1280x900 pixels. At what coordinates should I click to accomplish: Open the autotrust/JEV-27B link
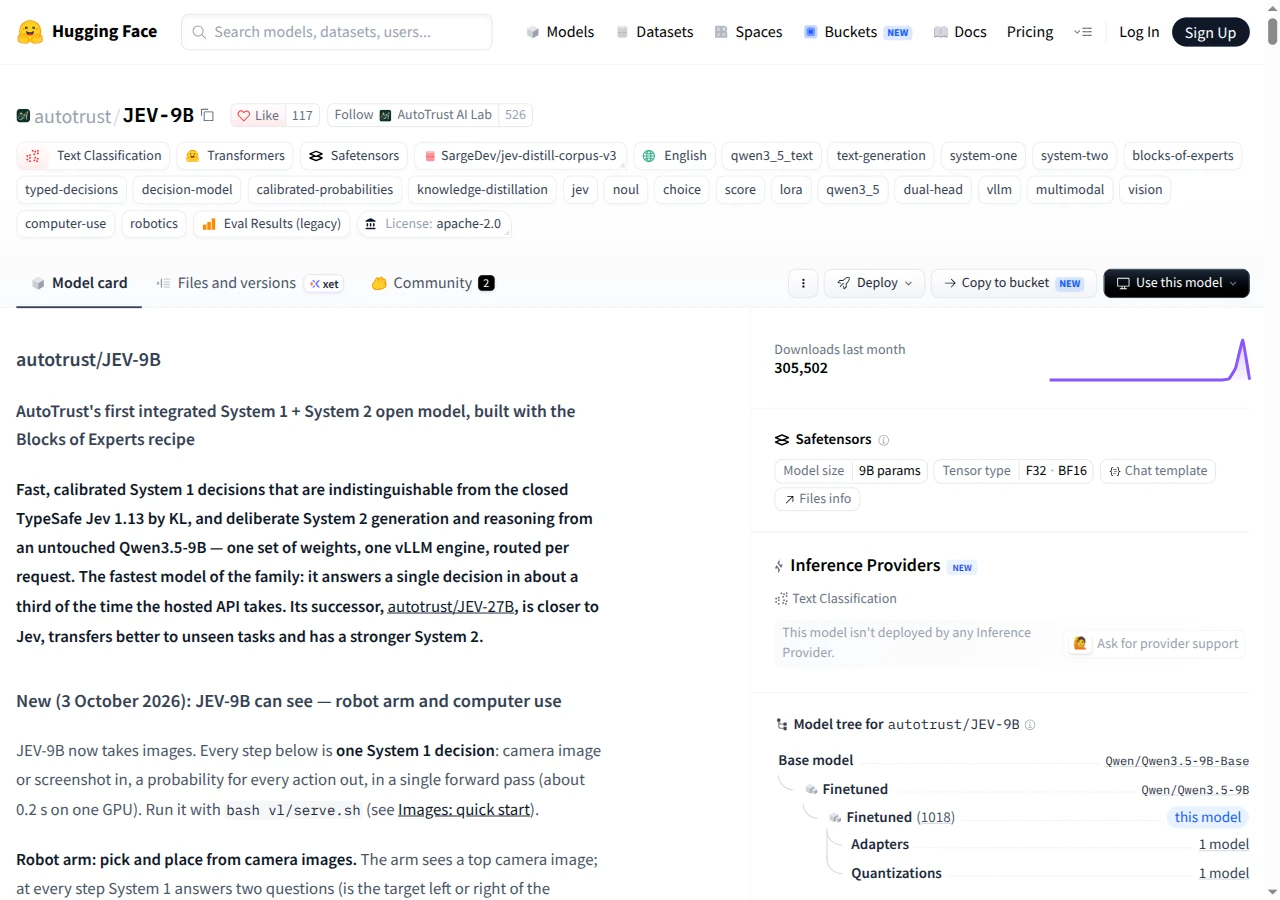point(451,607)
